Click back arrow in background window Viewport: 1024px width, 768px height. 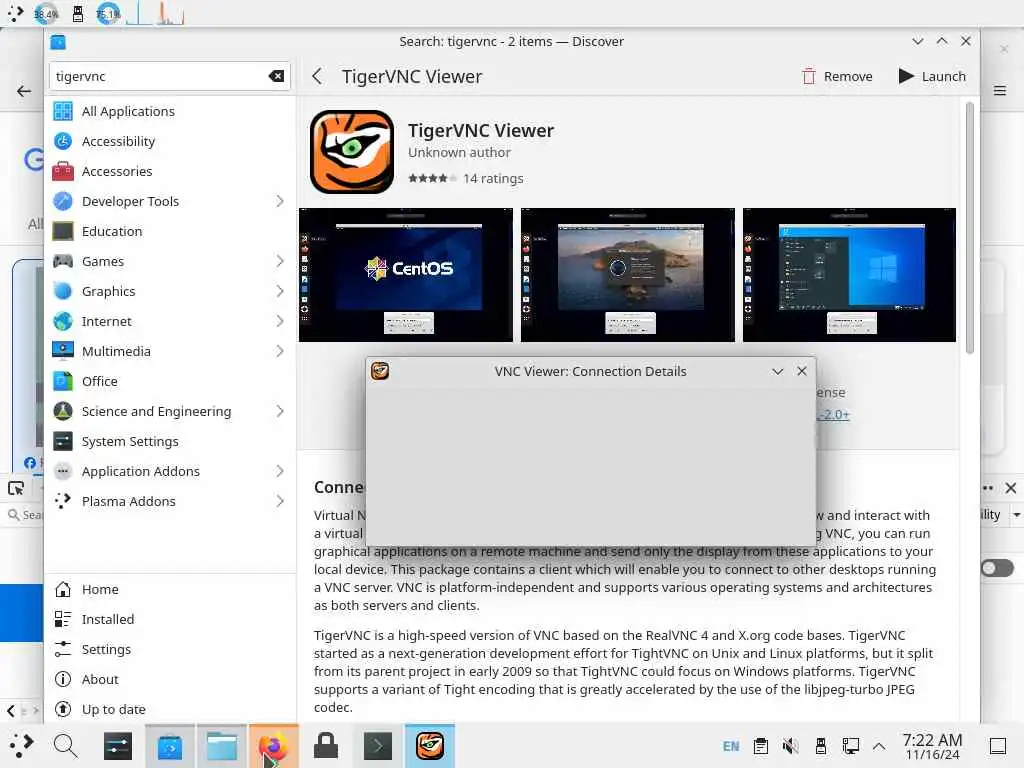[24, 91]
